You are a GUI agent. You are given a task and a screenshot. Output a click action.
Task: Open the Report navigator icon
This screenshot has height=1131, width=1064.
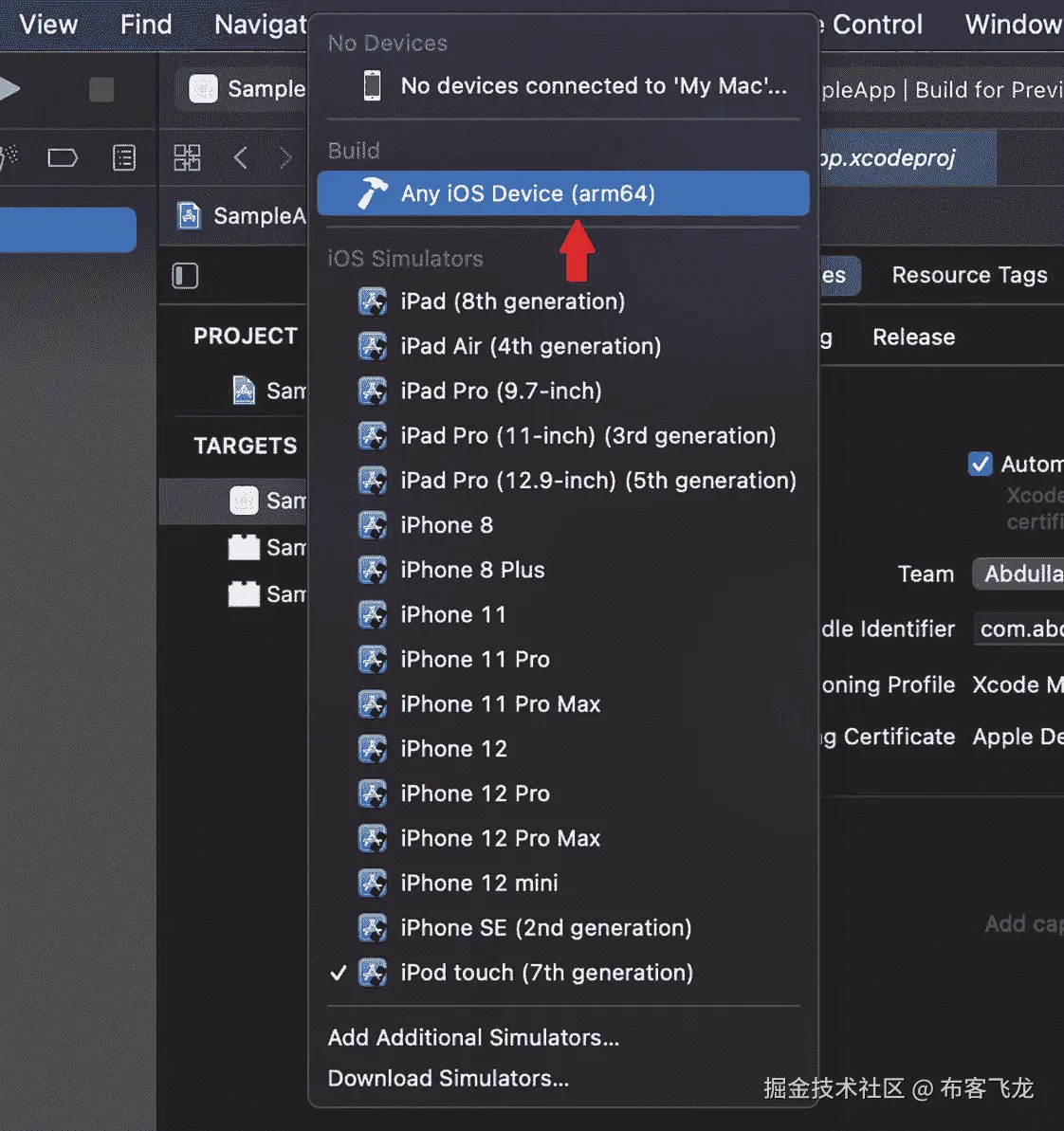tap(124, 157)
